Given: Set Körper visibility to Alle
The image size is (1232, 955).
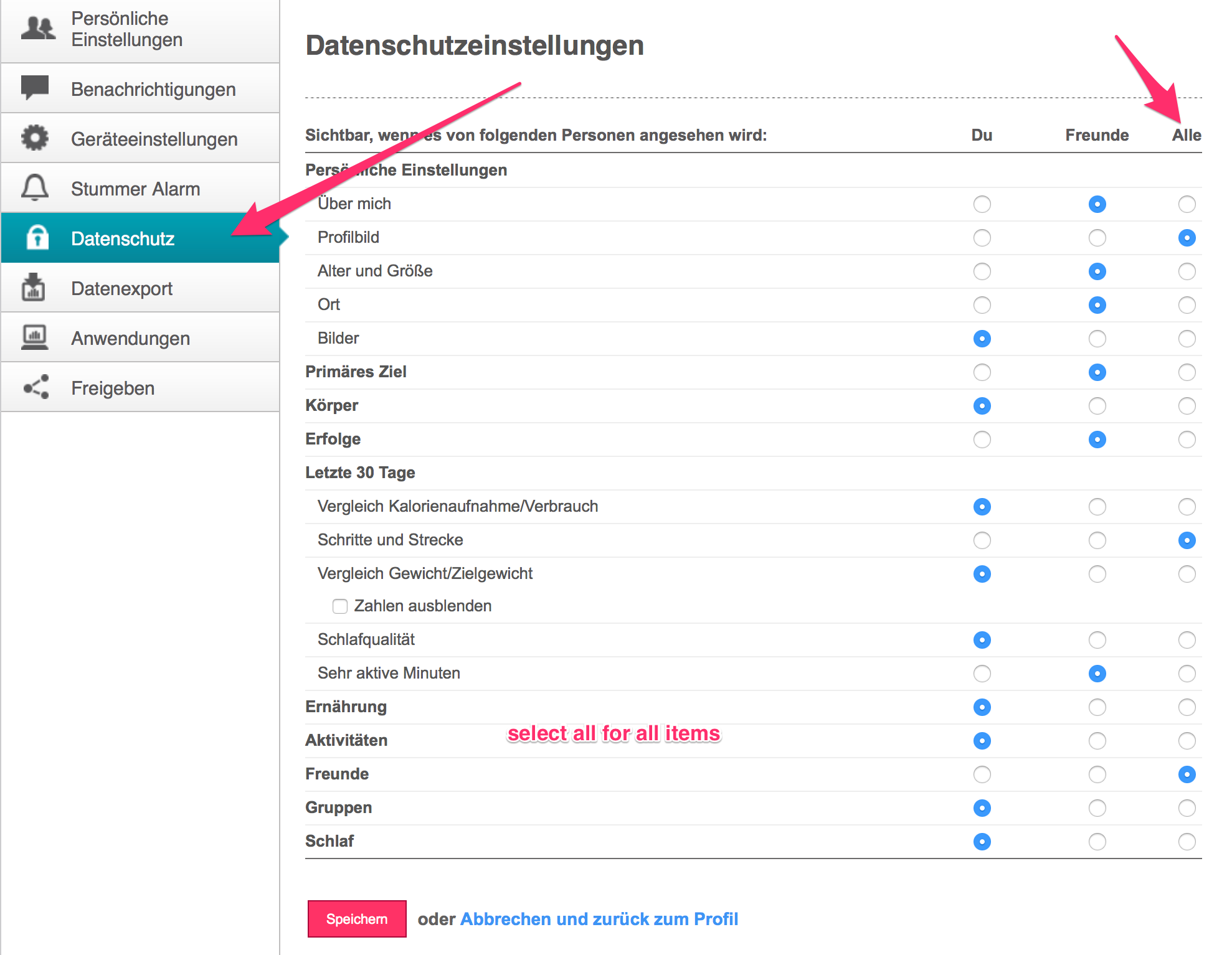Looking at the screenshot, I should point(1187,406).
